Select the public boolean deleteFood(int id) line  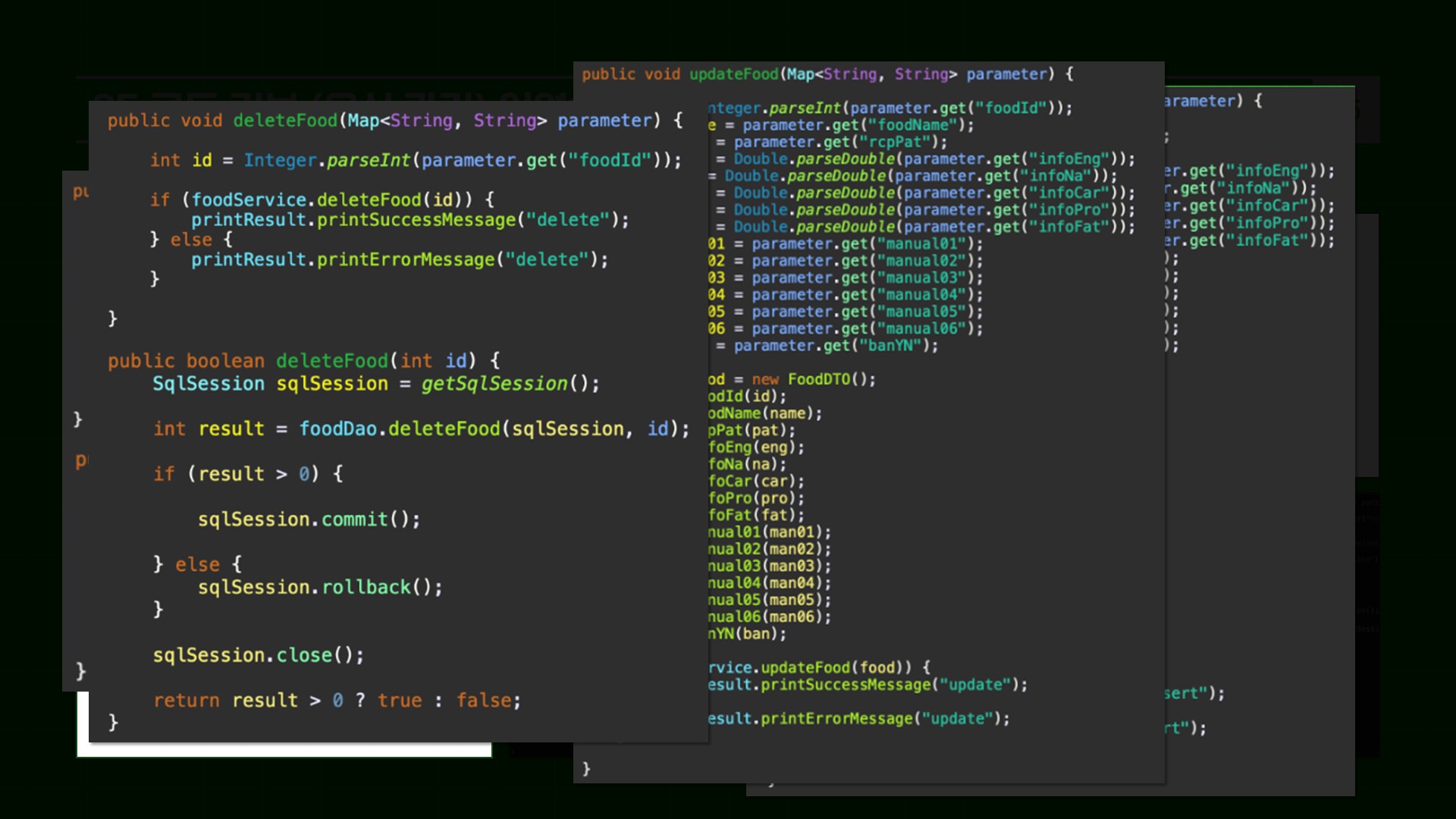pyautogui.click(x=303, y=361)
